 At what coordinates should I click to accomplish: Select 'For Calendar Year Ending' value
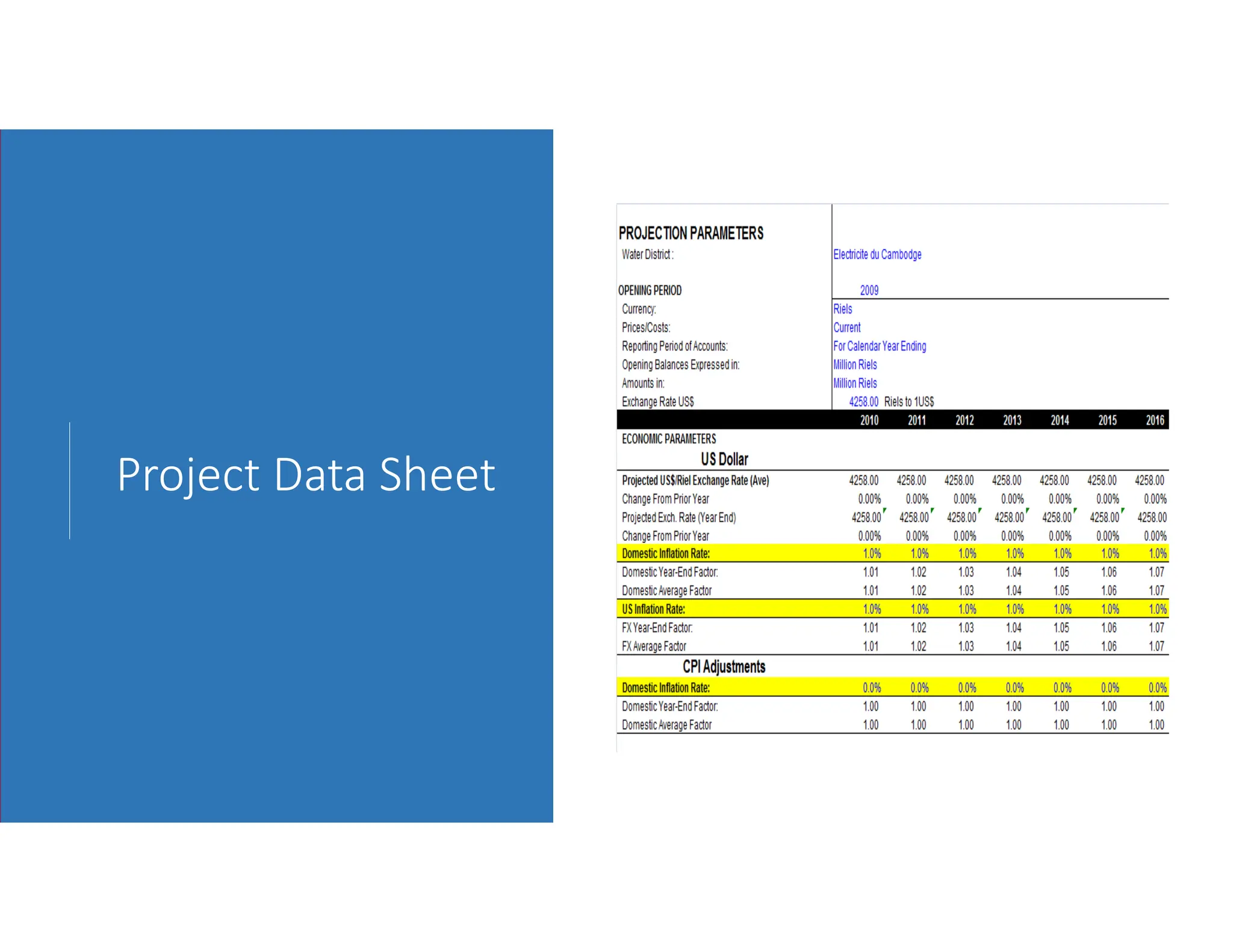[880, 347]
